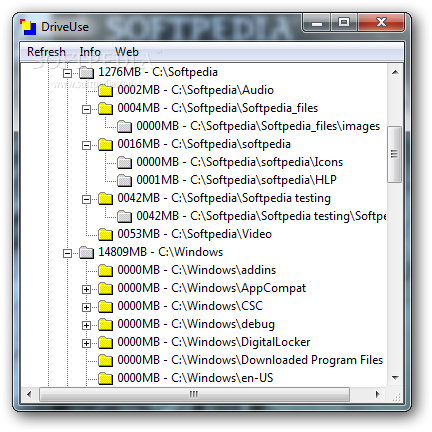
Task: Click the folder icon of Downloaded Program Files
Action: (106, 360)
